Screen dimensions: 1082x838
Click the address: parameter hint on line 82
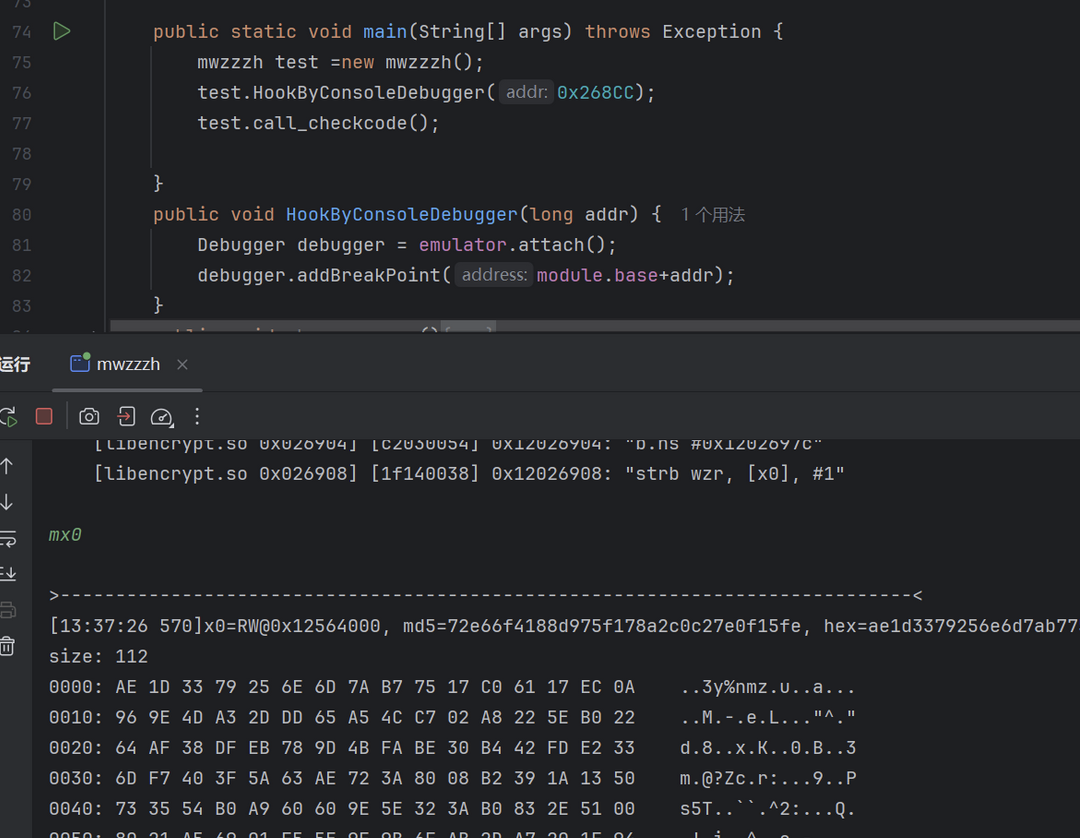494,275
